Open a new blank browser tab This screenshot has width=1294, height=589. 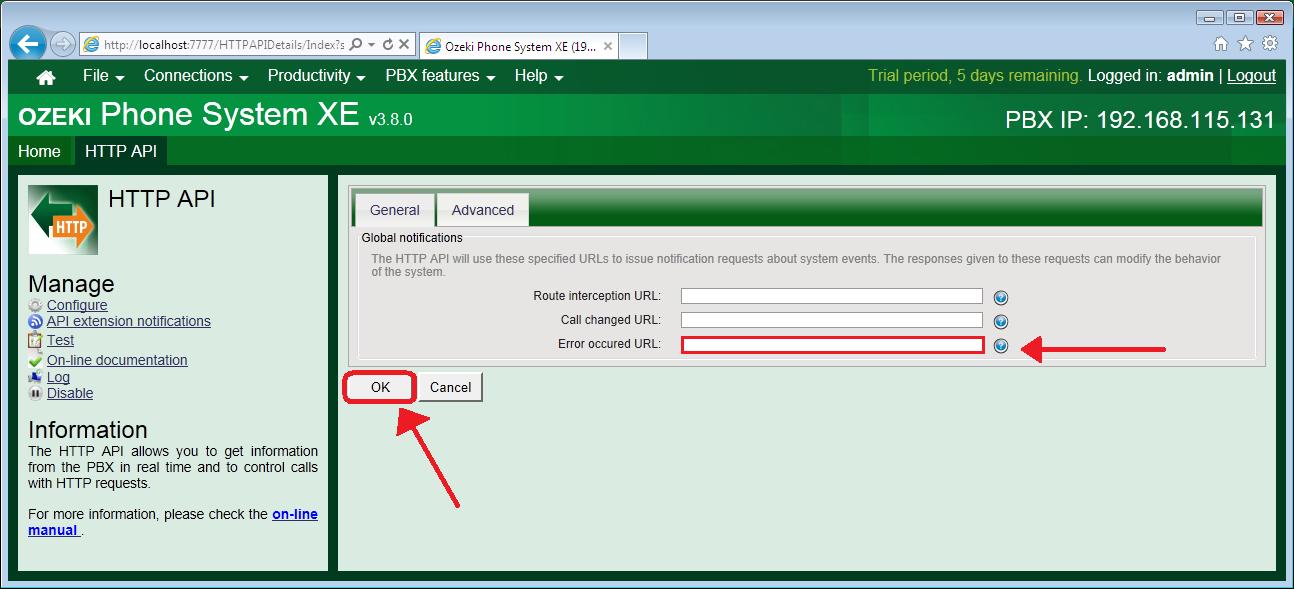632,46
